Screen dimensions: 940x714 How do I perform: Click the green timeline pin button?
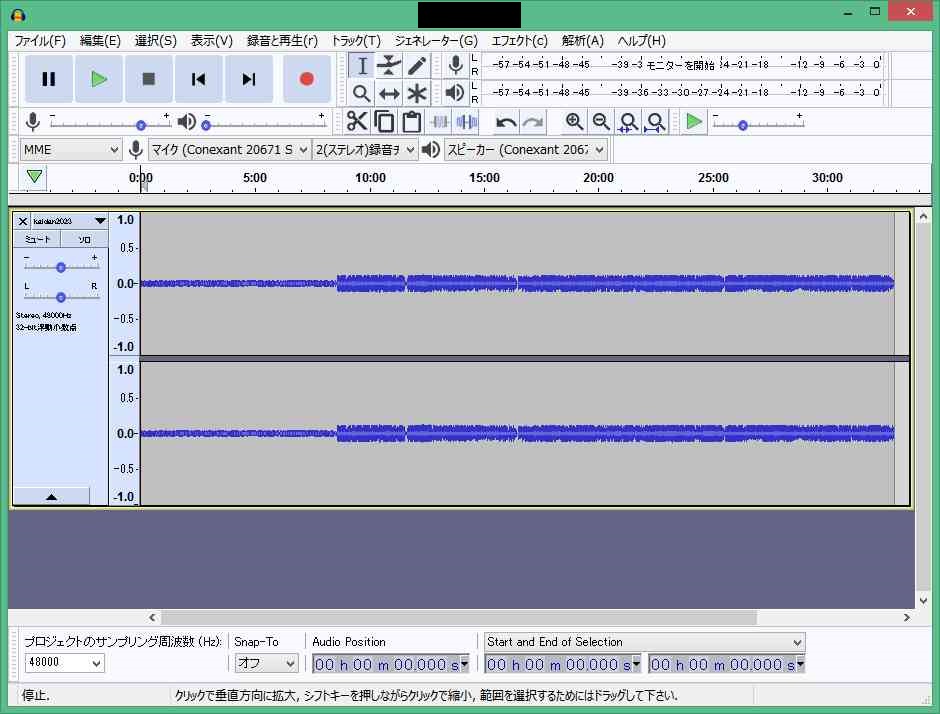35,177
